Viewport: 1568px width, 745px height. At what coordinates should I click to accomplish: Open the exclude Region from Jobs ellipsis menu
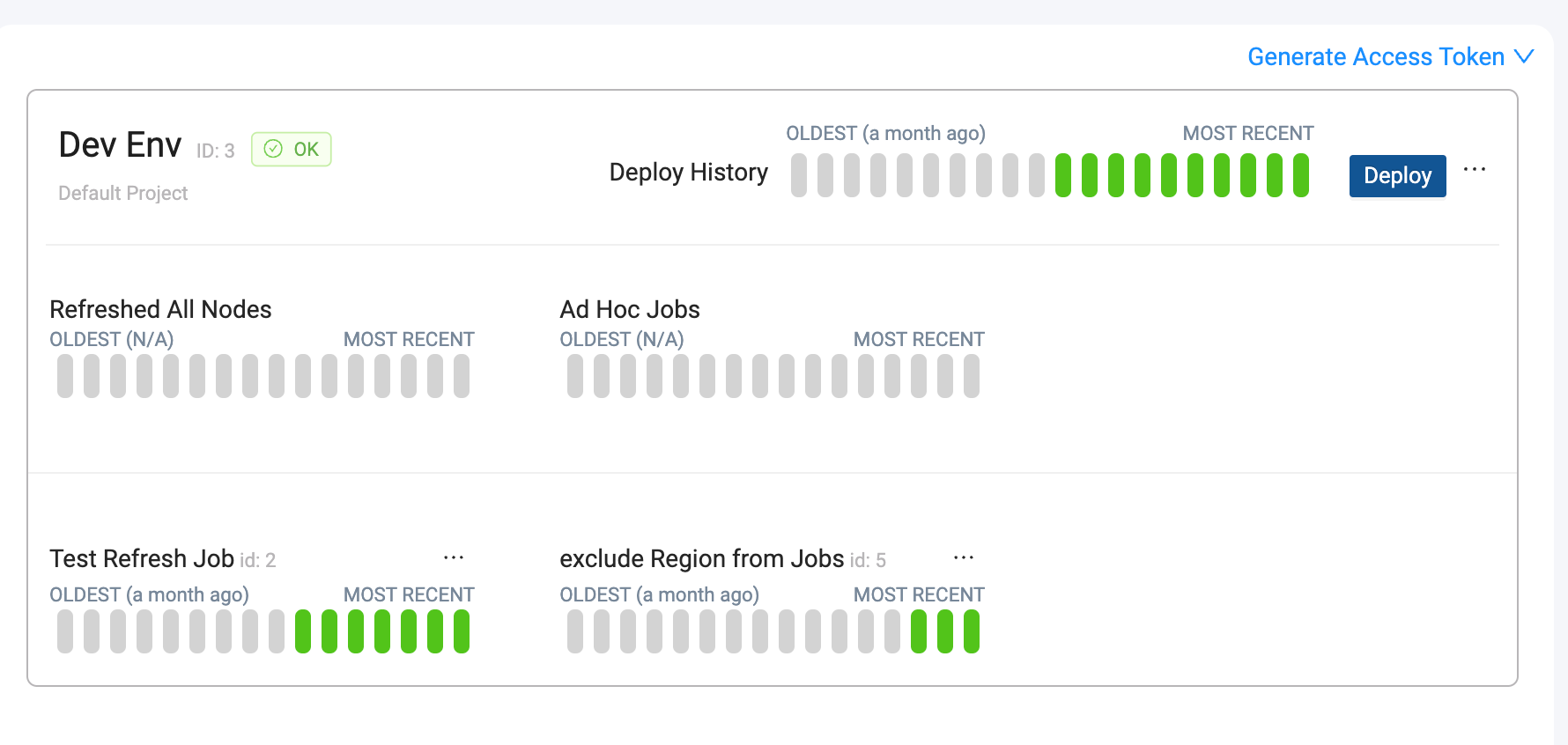point(964,557)
